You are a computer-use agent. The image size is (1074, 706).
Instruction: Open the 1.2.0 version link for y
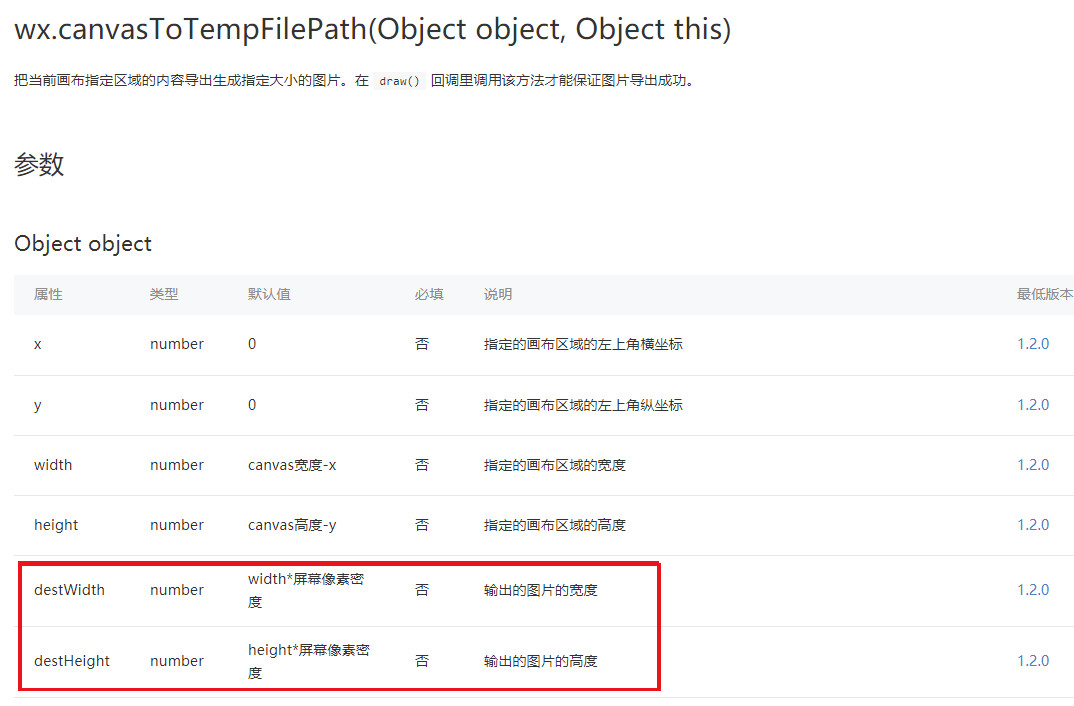point(1033,405)
